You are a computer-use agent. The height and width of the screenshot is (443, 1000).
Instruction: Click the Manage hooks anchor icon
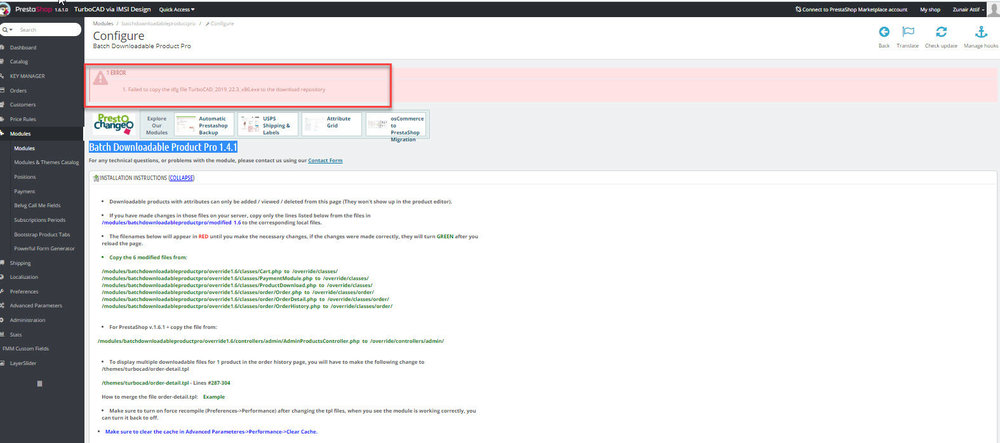click(981, 33)
